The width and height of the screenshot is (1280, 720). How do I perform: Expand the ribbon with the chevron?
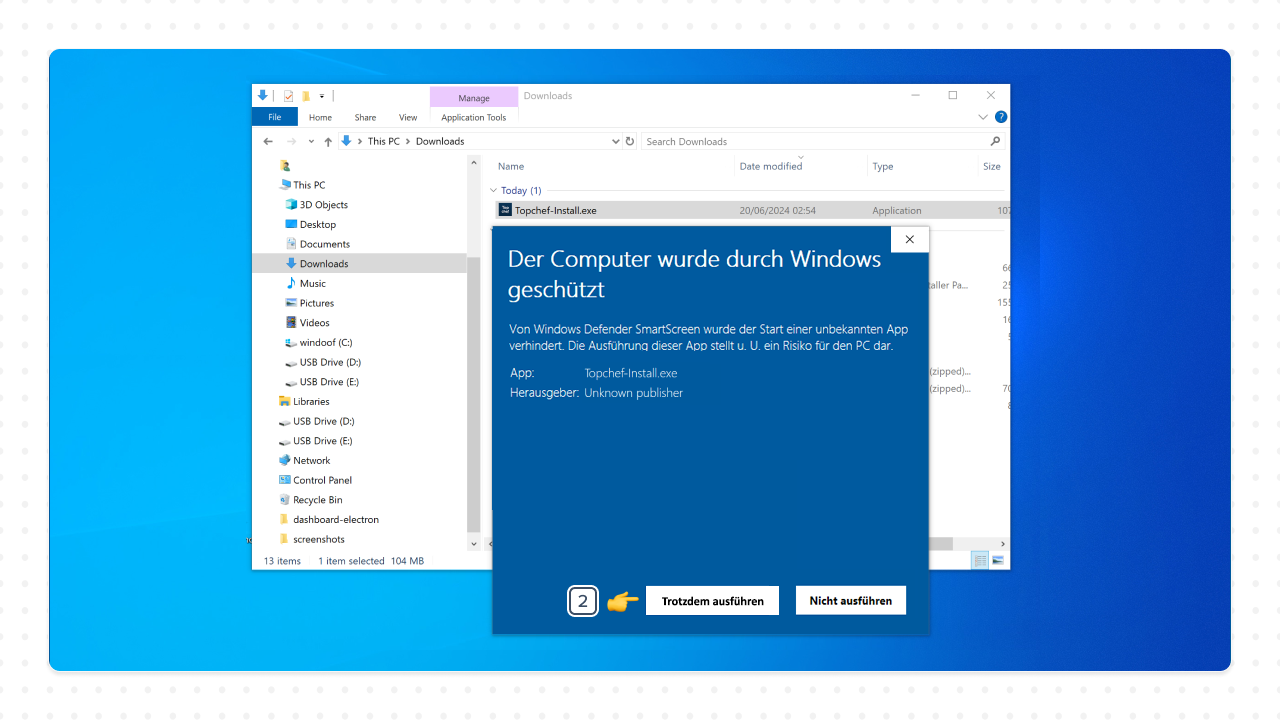pos(983,117)
